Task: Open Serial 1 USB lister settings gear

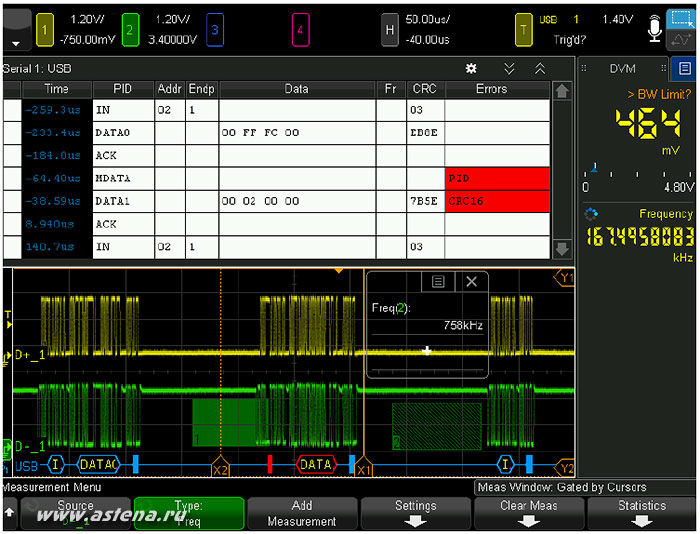Action: [x=471, y=68]
